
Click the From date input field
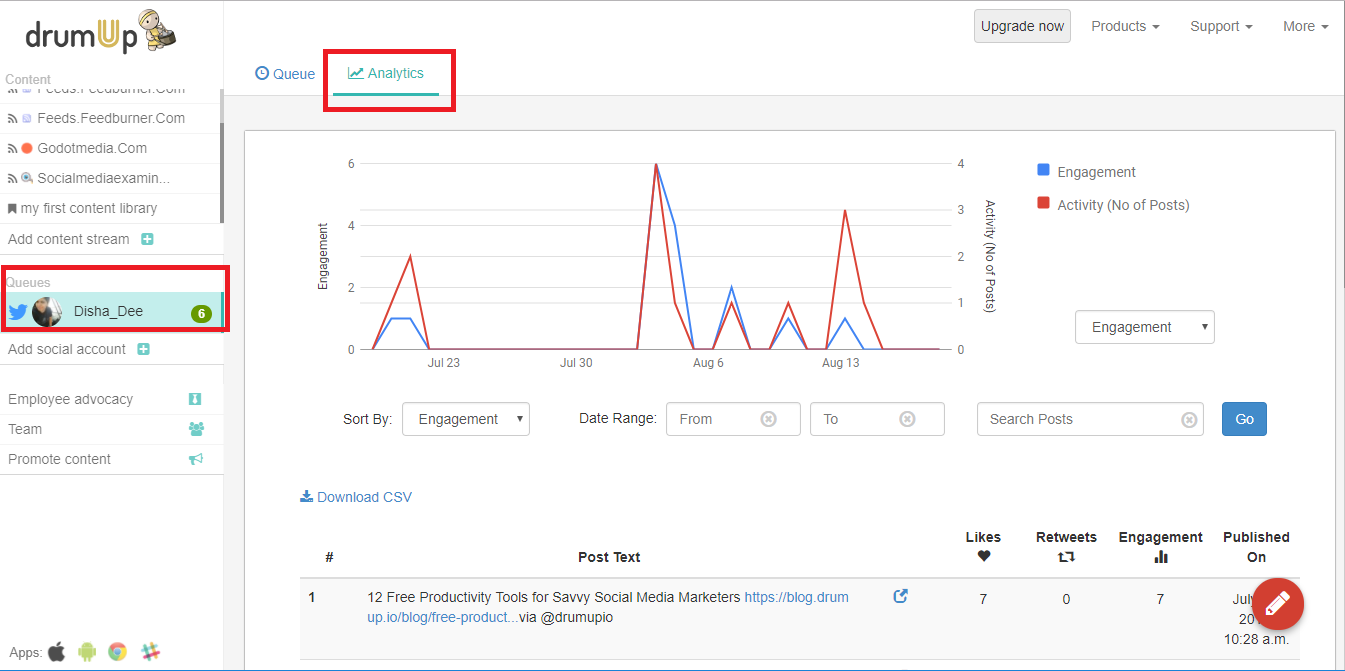(734, 419)
